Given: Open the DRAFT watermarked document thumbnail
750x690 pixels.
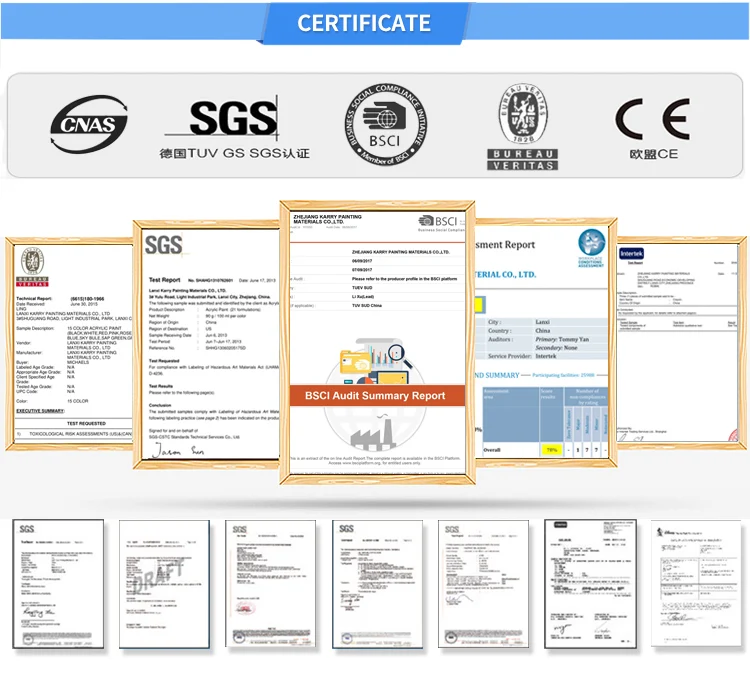Looking at the screenshot, I should (165, 584).
